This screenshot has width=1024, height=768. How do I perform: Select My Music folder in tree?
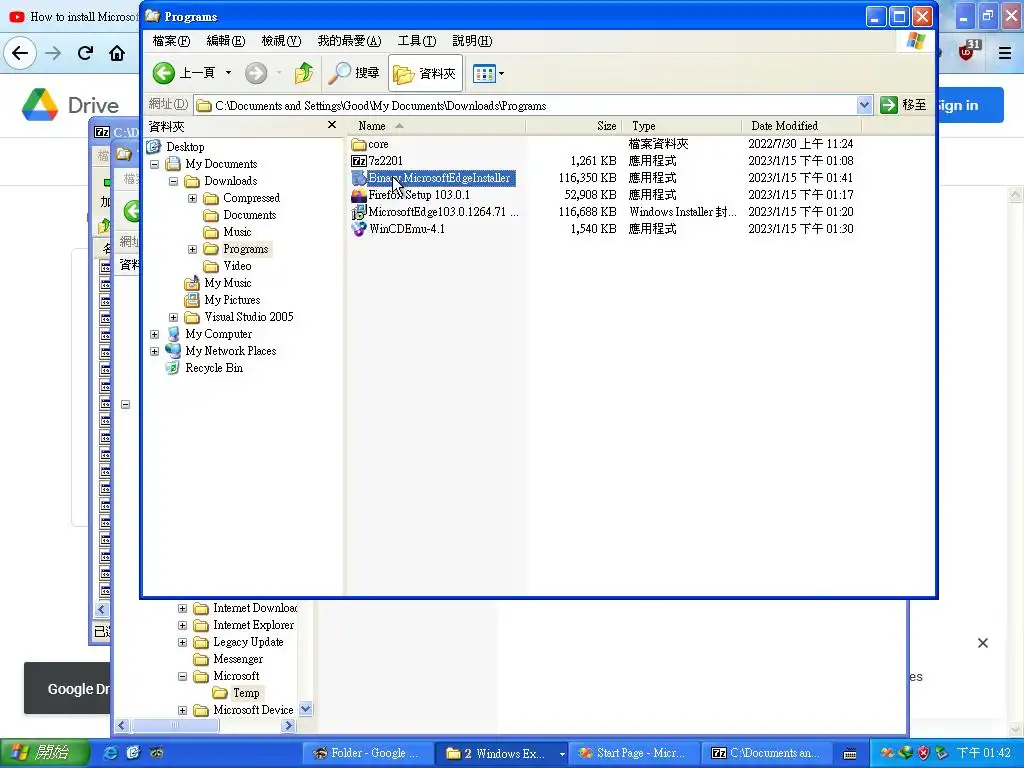[x=227, y=283]
